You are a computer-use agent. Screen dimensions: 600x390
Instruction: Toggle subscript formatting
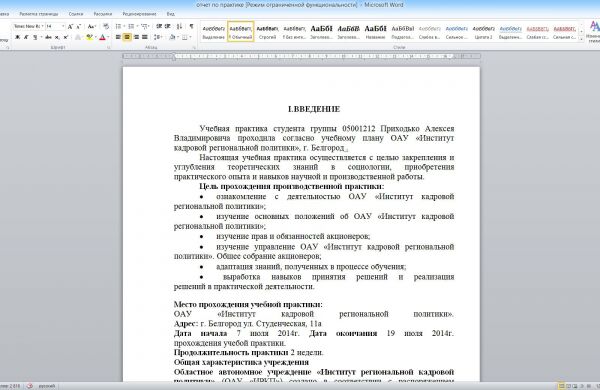(x=57, y=37)
